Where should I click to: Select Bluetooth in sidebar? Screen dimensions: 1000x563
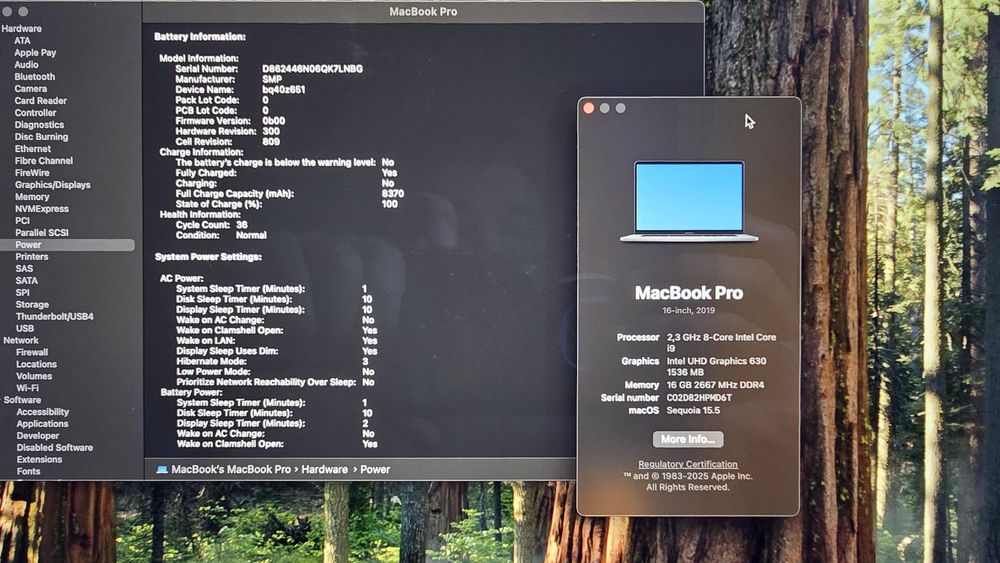(34, 77)
